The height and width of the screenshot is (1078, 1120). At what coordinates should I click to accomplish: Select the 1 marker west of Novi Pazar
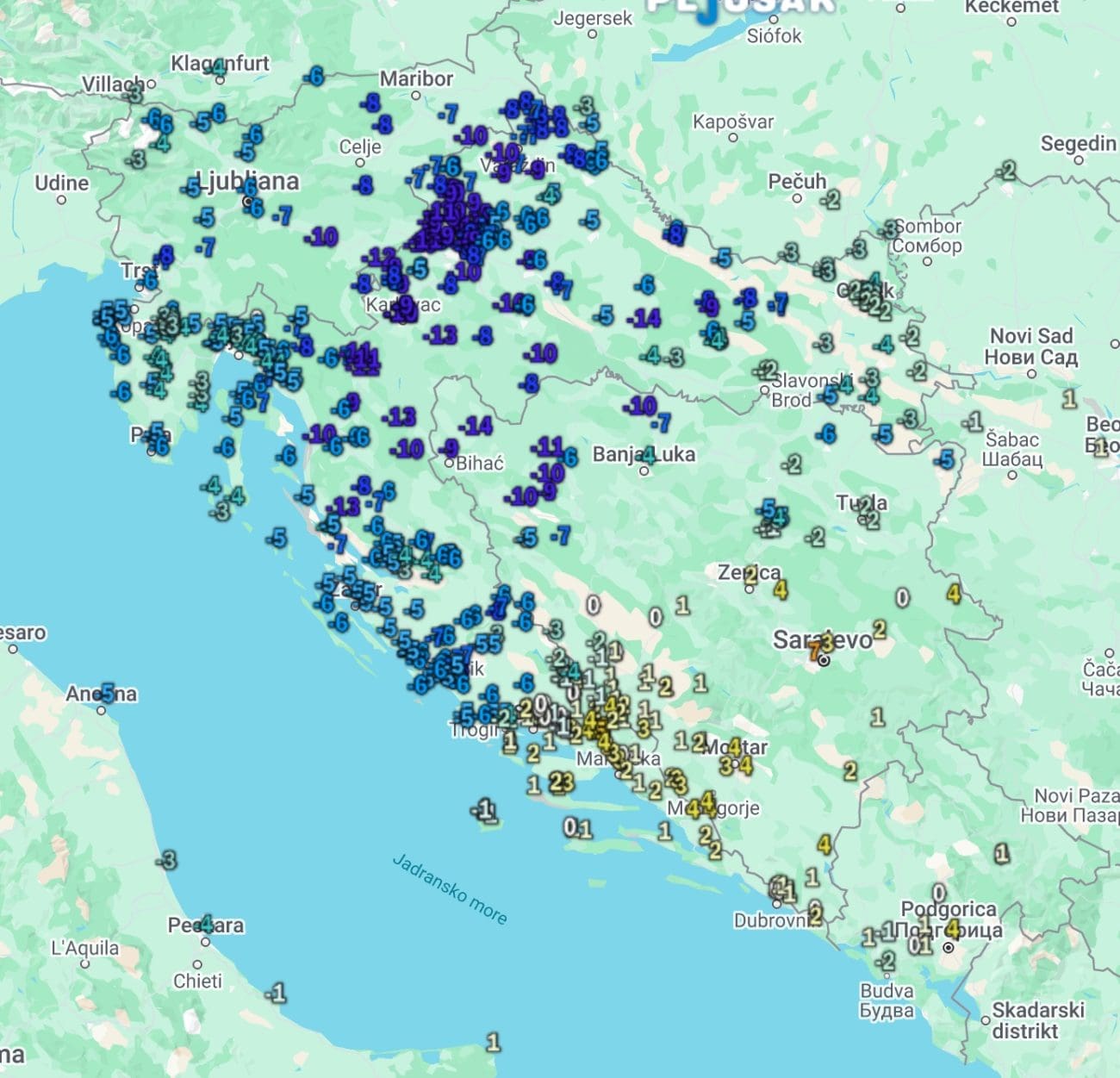[x=1001, y=853]
